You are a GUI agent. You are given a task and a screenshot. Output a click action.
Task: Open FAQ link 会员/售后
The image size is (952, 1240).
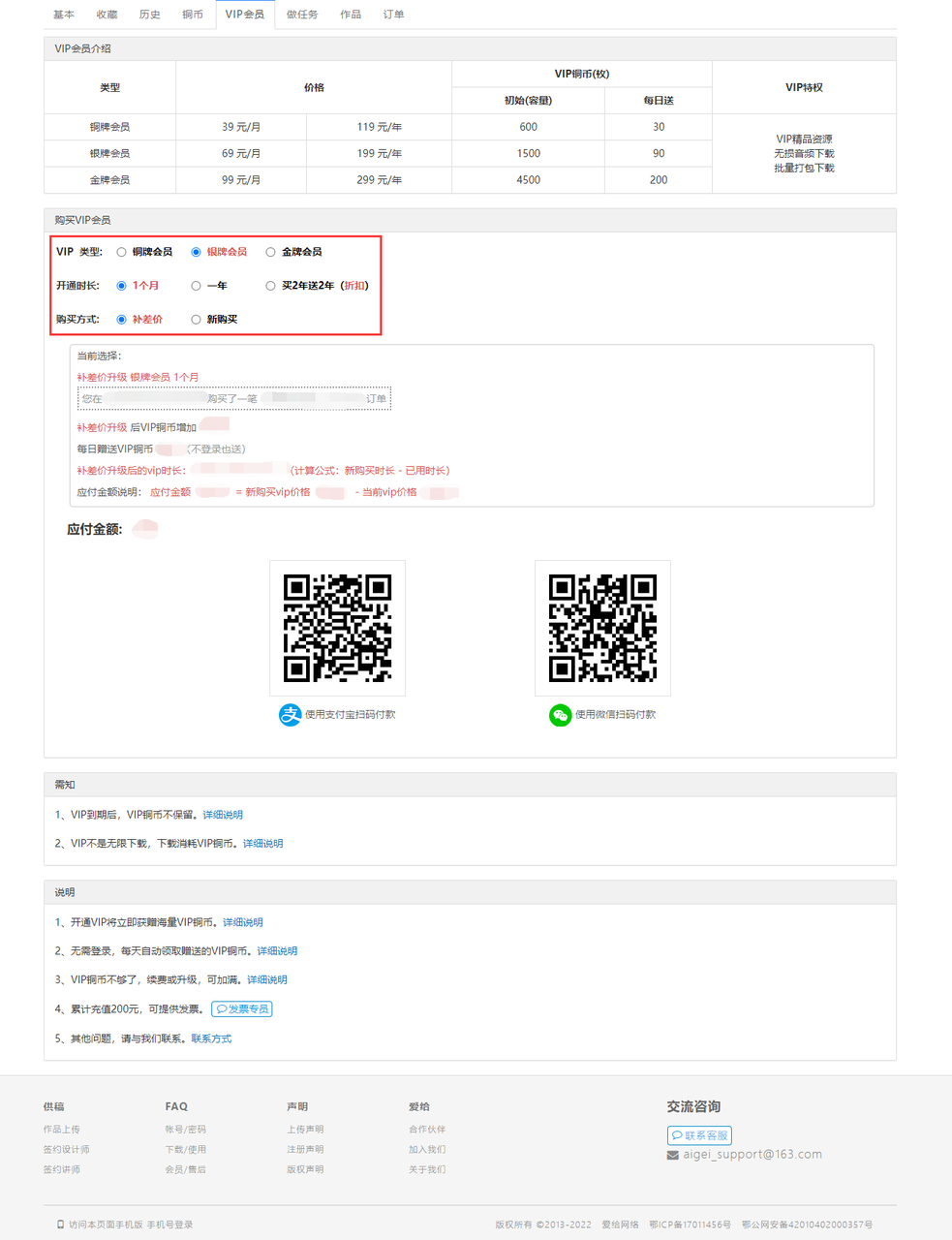(x=186, y=1170)
